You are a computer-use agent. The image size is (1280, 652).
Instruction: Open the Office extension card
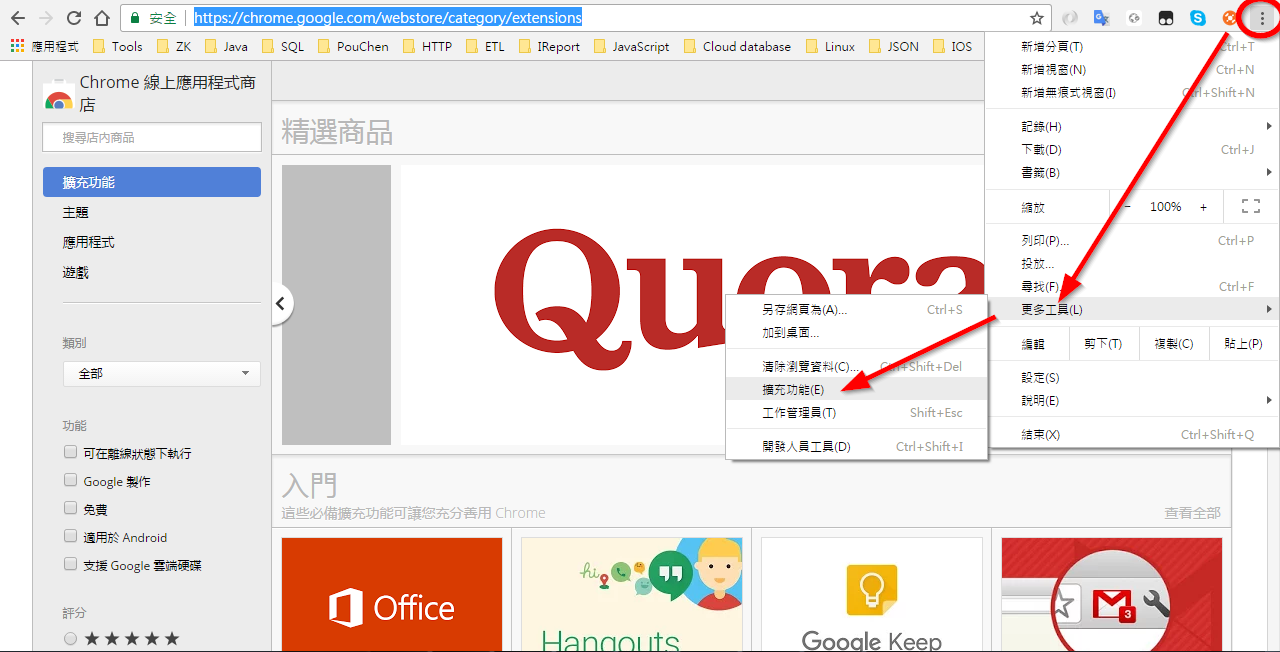pos(392,595)
